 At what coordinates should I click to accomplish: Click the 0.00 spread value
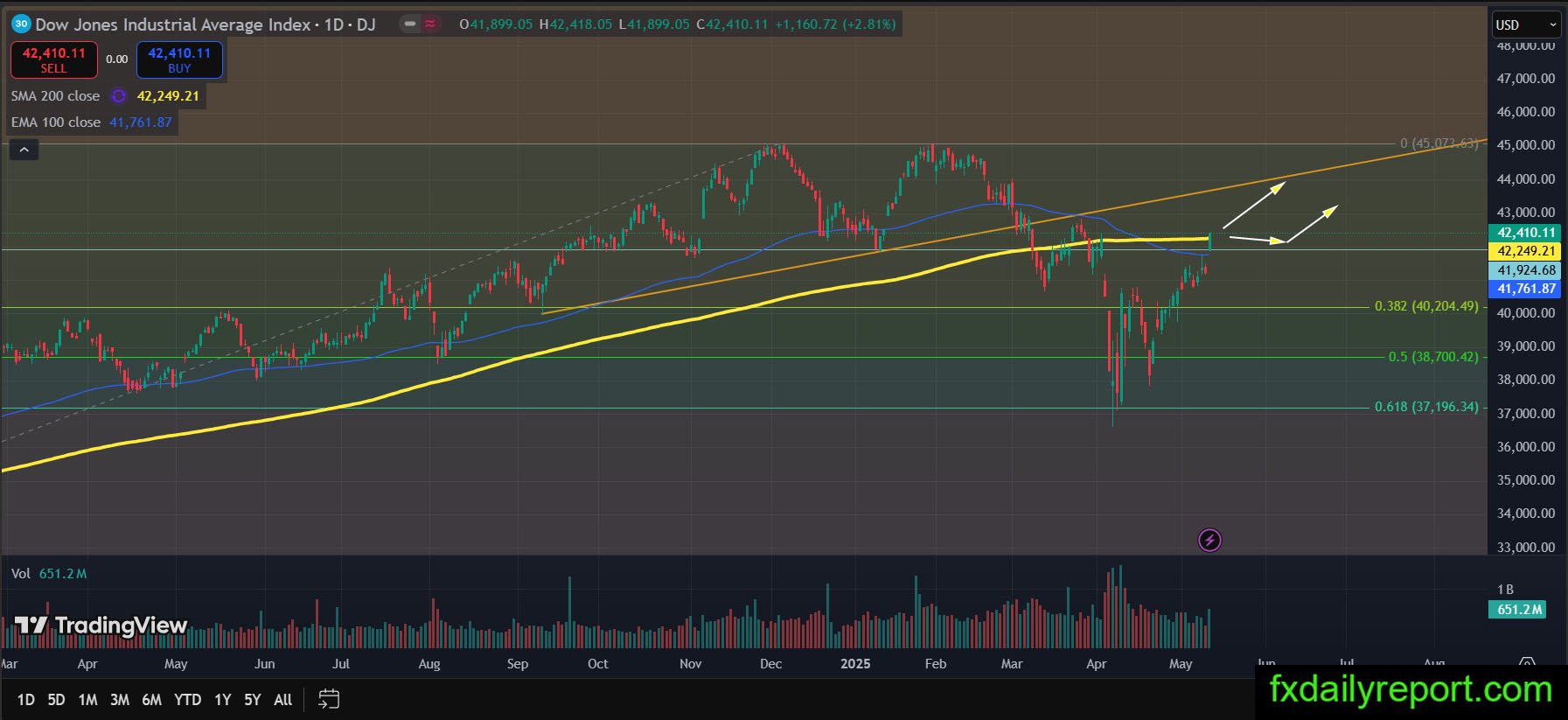[x=116, y=59]
